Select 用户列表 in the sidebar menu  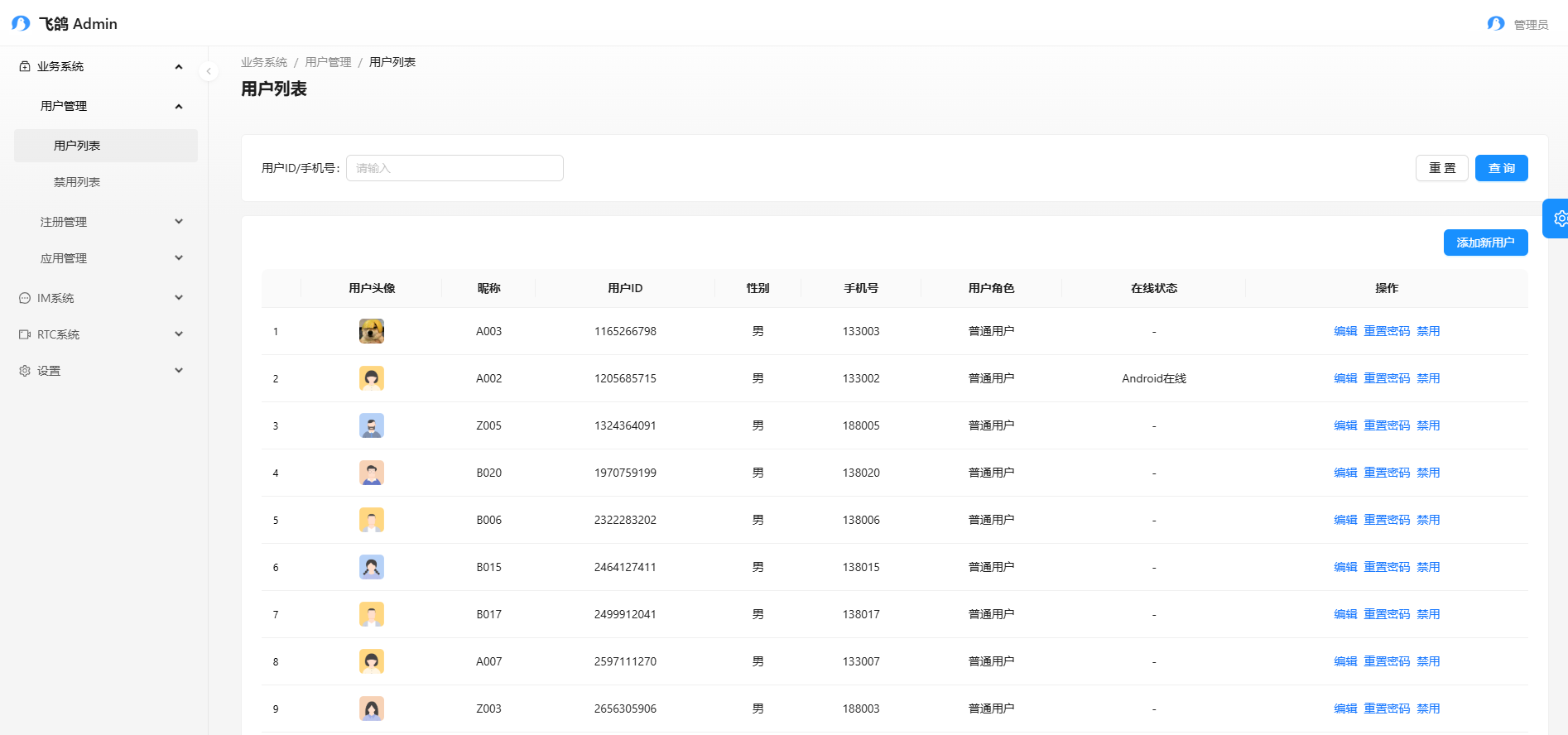click(77, 146)
